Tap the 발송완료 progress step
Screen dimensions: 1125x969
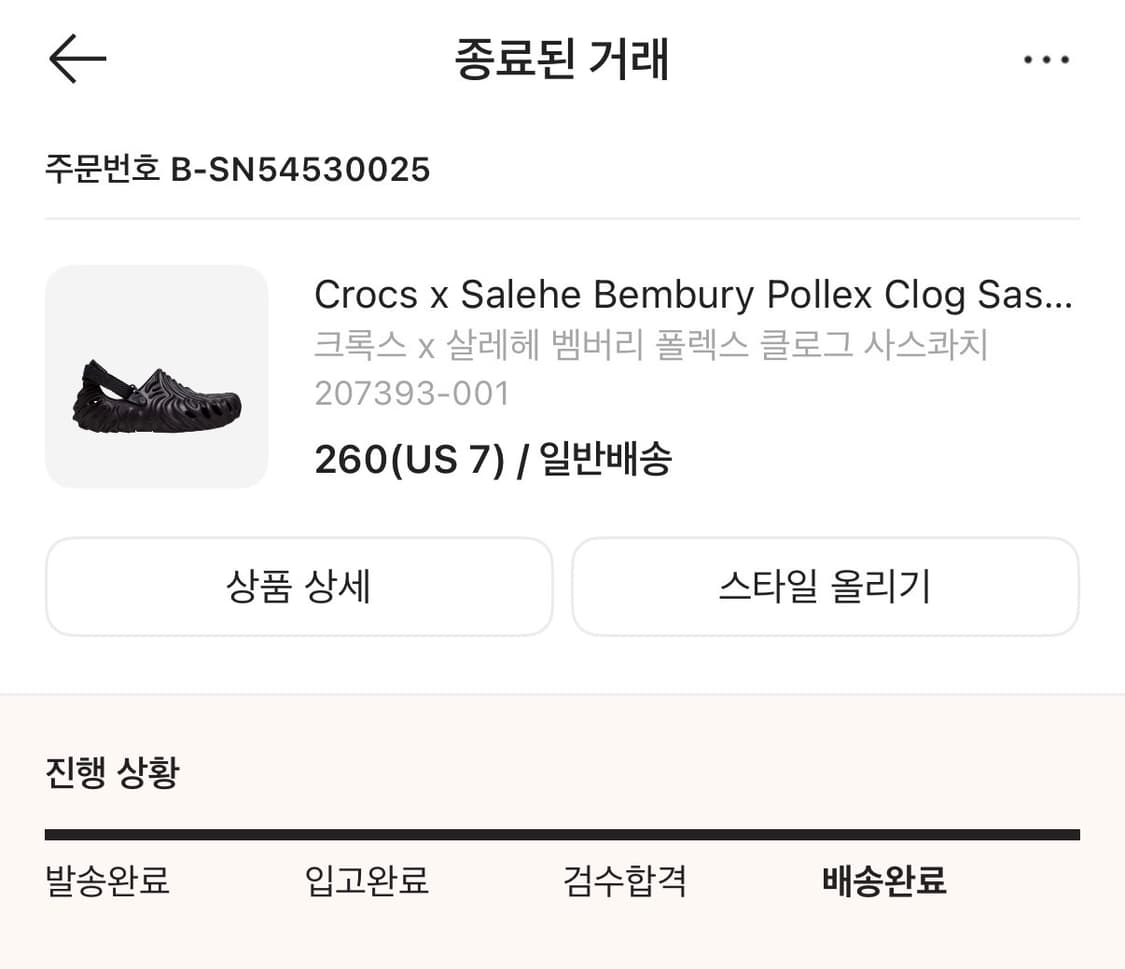point(105,881)
